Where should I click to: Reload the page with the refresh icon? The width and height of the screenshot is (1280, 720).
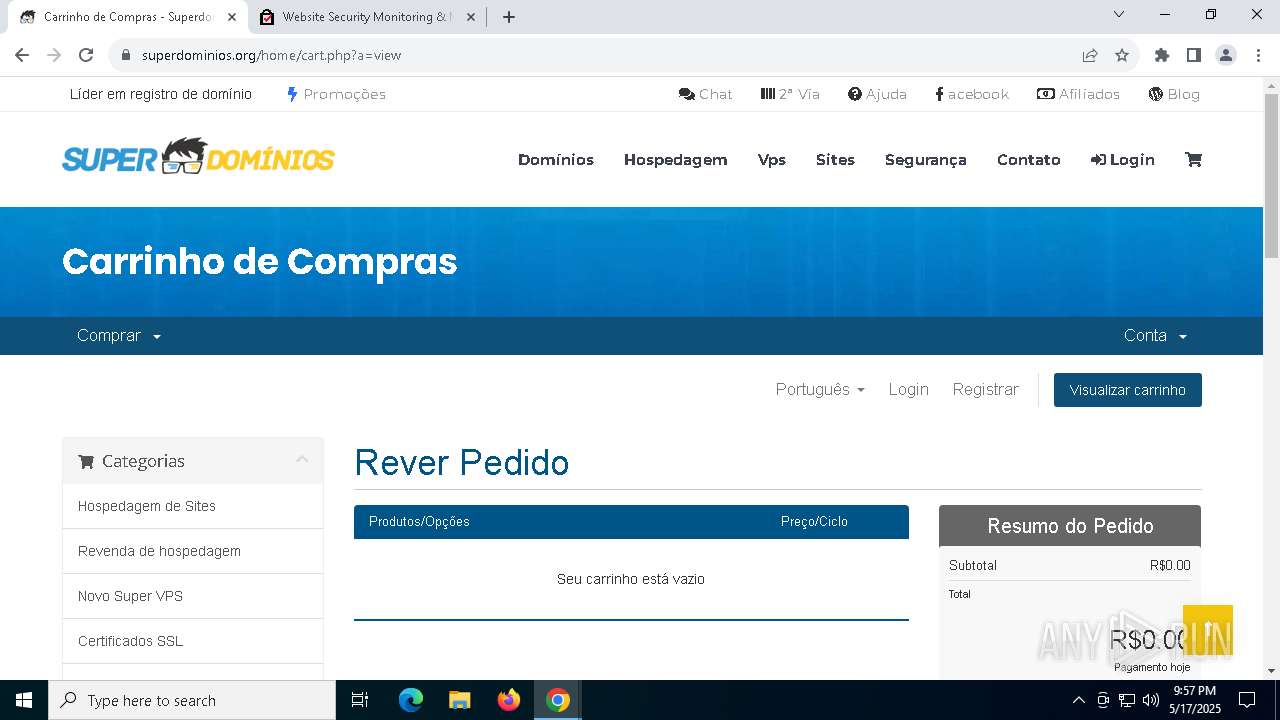click(86, 55)
